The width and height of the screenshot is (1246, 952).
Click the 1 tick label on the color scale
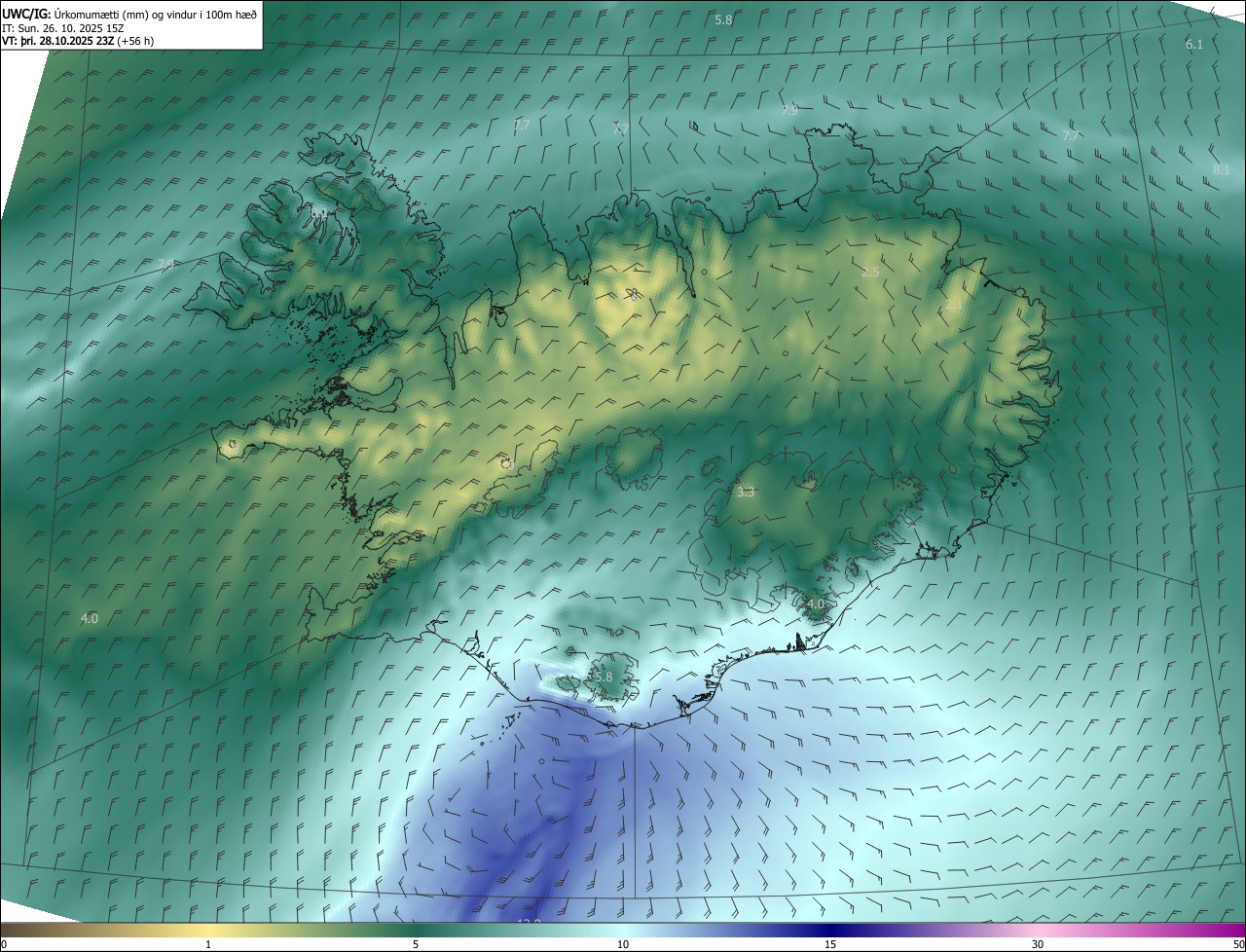click(x=208, y=944)
